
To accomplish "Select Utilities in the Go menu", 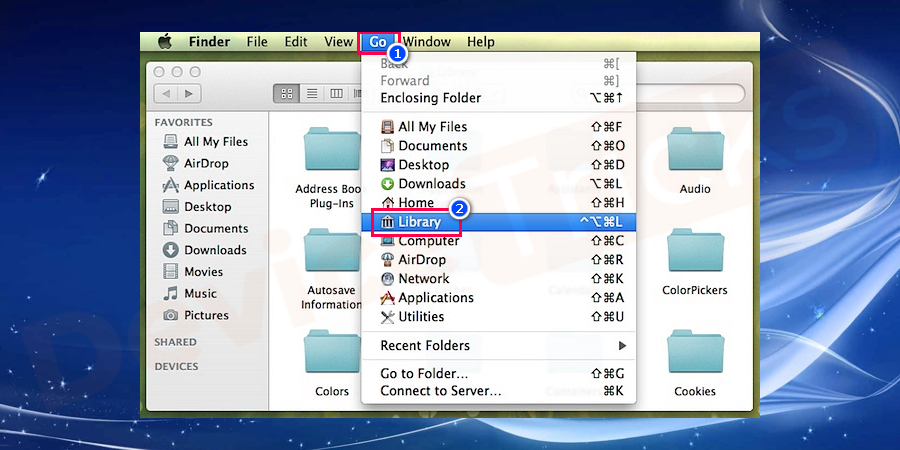I will click(x=421, y=317).
